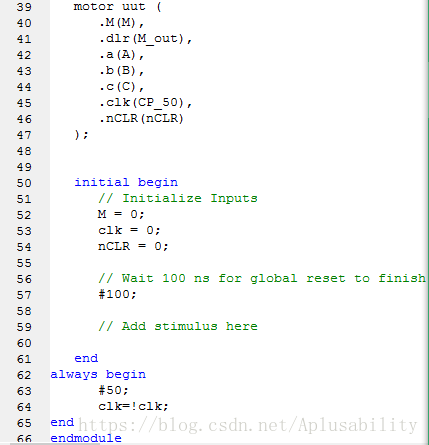Click the '// Initialize Inputs' comment
Image resolution: width=429 pixels, height=445 pixels.
(178, 199)
